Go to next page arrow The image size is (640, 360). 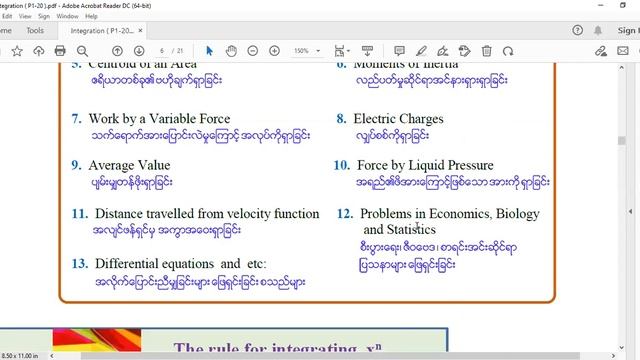click(x=139, y=51)
